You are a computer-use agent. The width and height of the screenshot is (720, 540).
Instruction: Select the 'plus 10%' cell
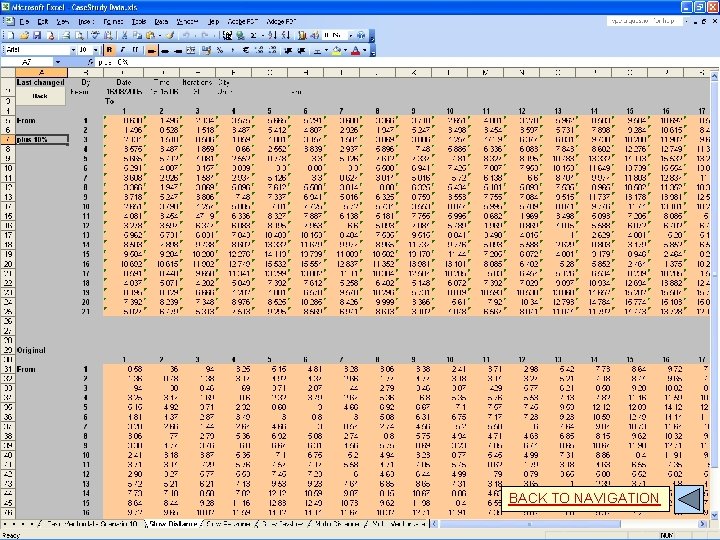coord(42,139)
